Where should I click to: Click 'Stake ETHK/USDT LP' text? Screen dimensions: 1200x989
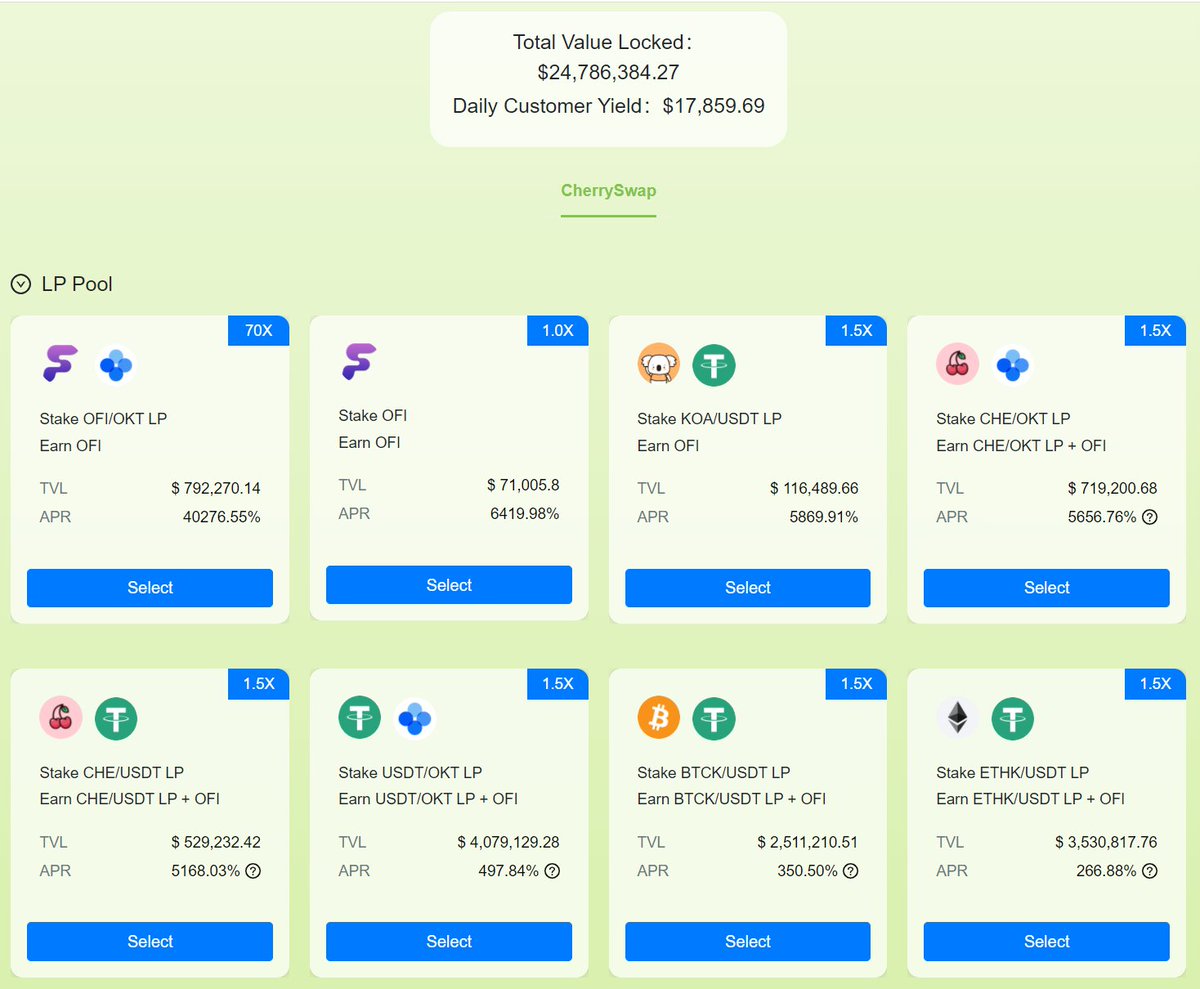(x=1012, y=772)
